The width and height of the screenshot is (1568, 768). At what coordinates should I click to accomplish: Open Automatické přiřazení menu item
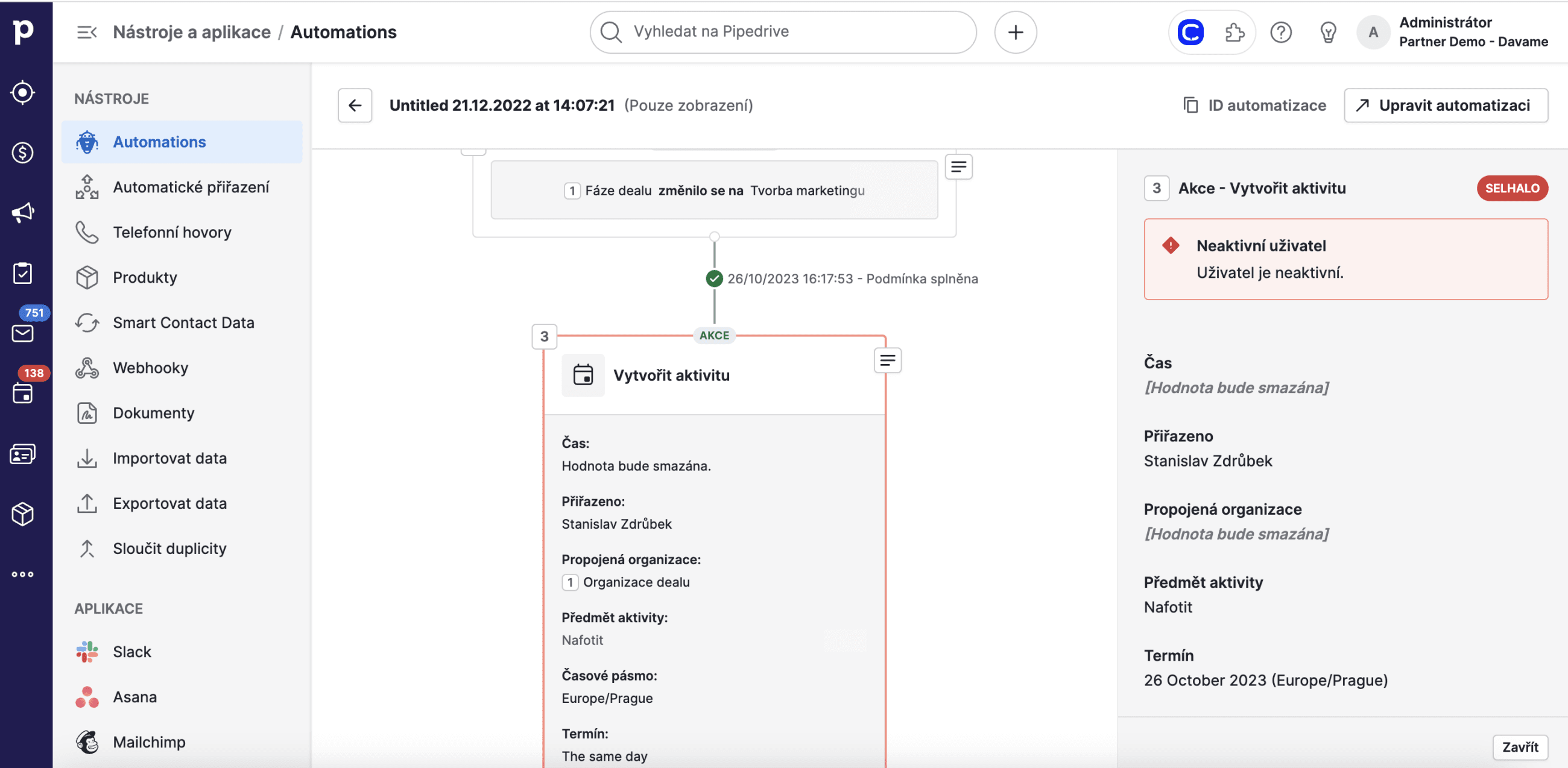coord(191,187)
